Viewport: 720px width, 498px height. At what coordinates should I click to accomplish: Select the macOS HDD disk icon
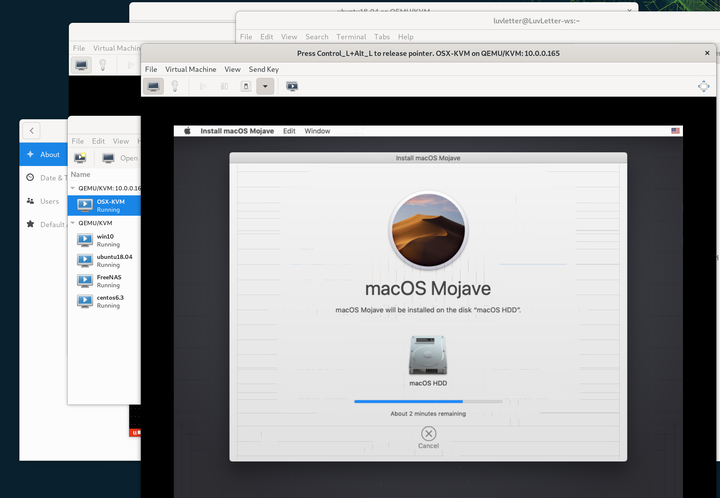tap(428, 355)
